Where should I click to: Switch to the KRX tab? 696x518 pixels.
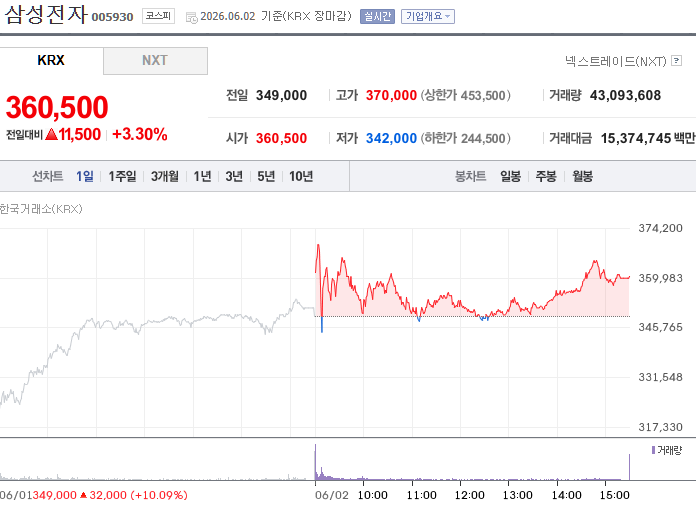tap(51, 60)
